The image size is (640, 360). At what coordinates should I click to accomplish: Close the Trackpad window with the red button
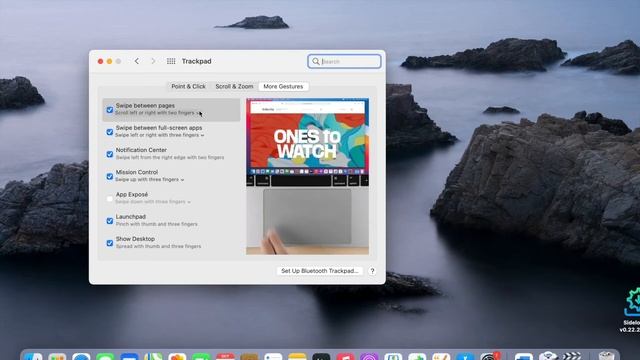pyautogui.click(x=100, y=61)
